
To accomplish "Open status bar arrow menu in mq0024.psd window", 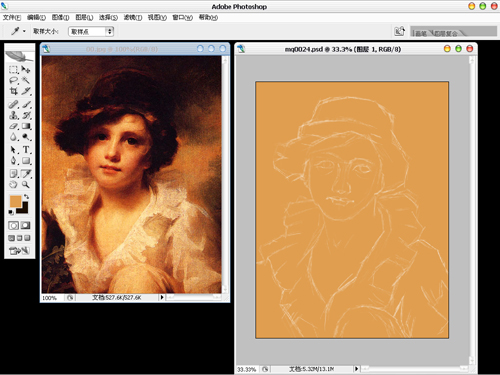I will click(356, 369).
